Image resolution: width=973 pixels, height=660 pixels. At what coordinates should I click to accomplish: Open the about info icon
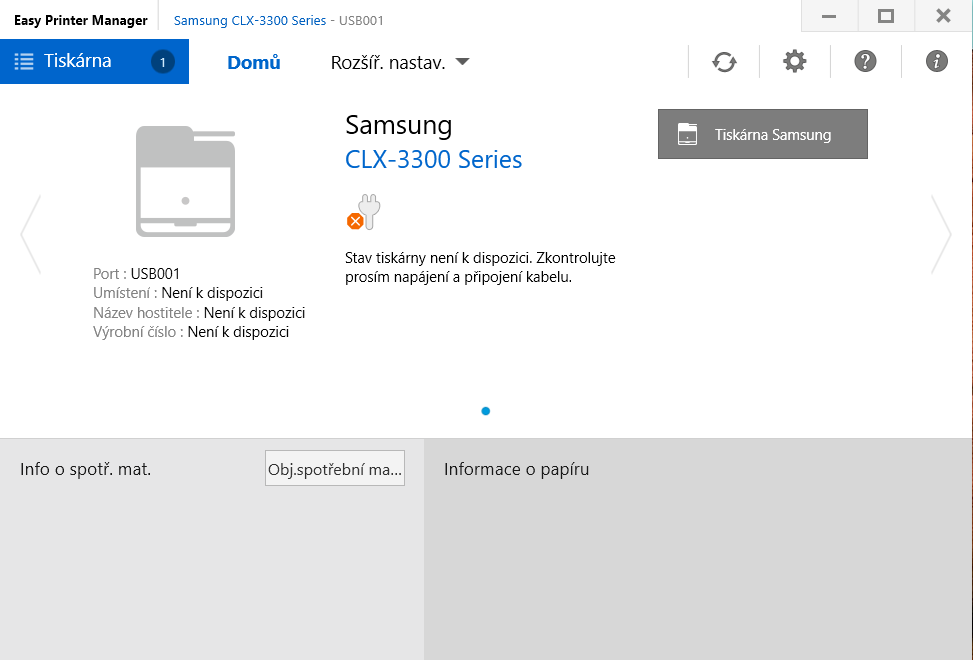[x=937, y=62]
